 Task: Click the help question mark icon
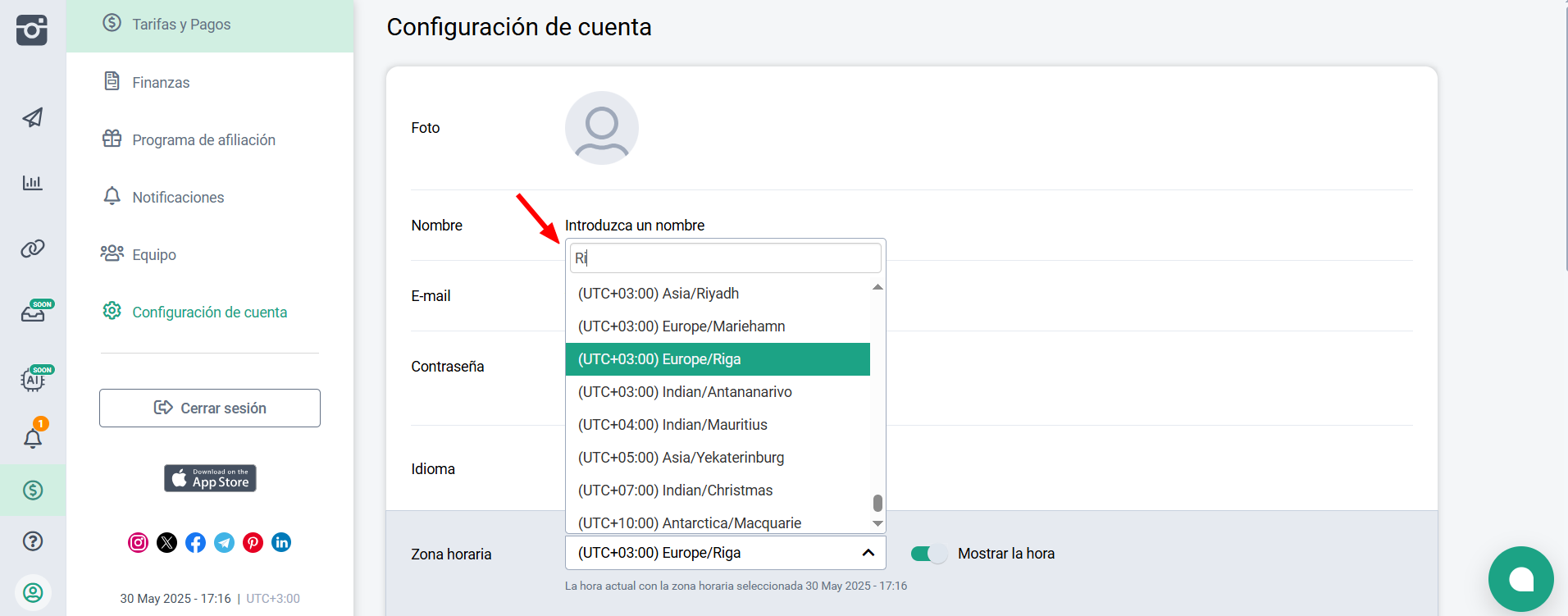(x=33, y=541)
